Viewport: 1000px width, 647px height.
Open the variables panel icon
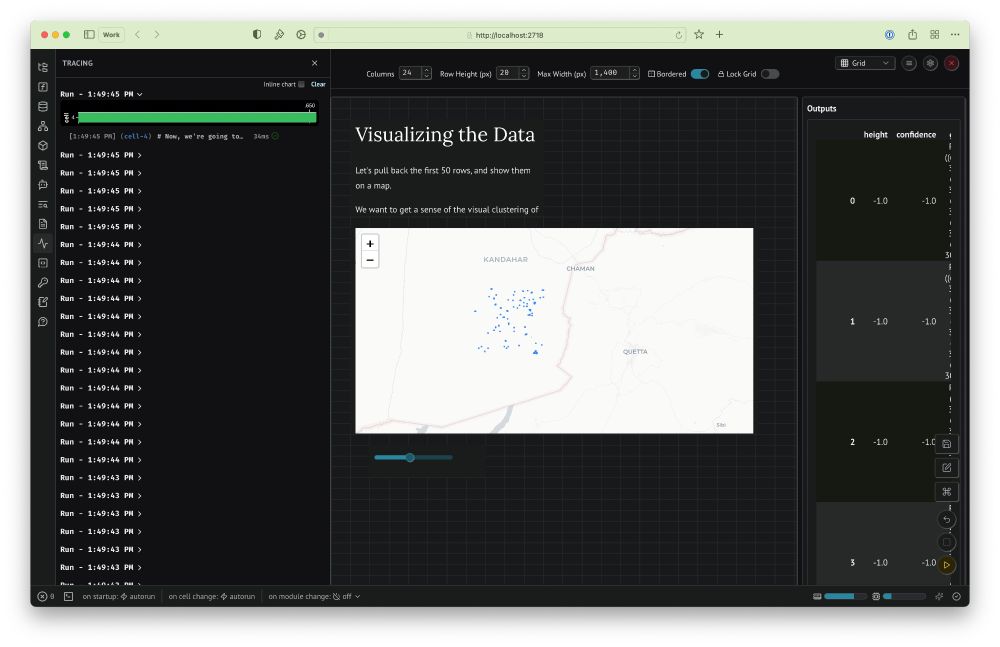[x=43, y=87]
